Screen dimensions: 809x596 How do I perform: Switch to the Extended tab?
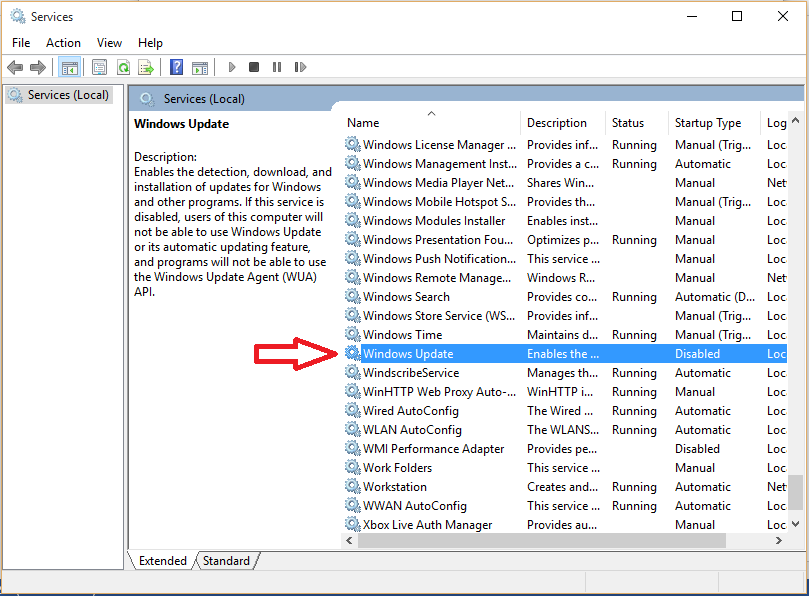163,561
